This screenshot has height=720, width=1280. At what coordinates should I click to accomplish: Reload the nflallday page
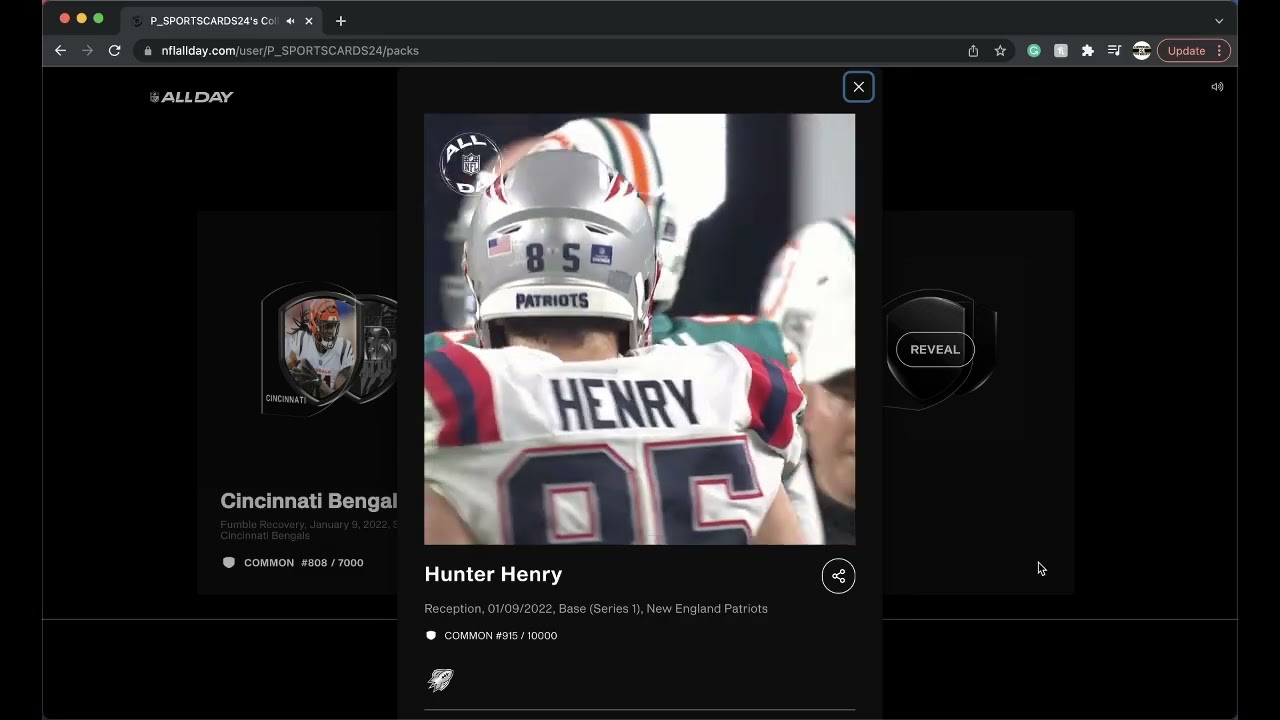[114, 50]
